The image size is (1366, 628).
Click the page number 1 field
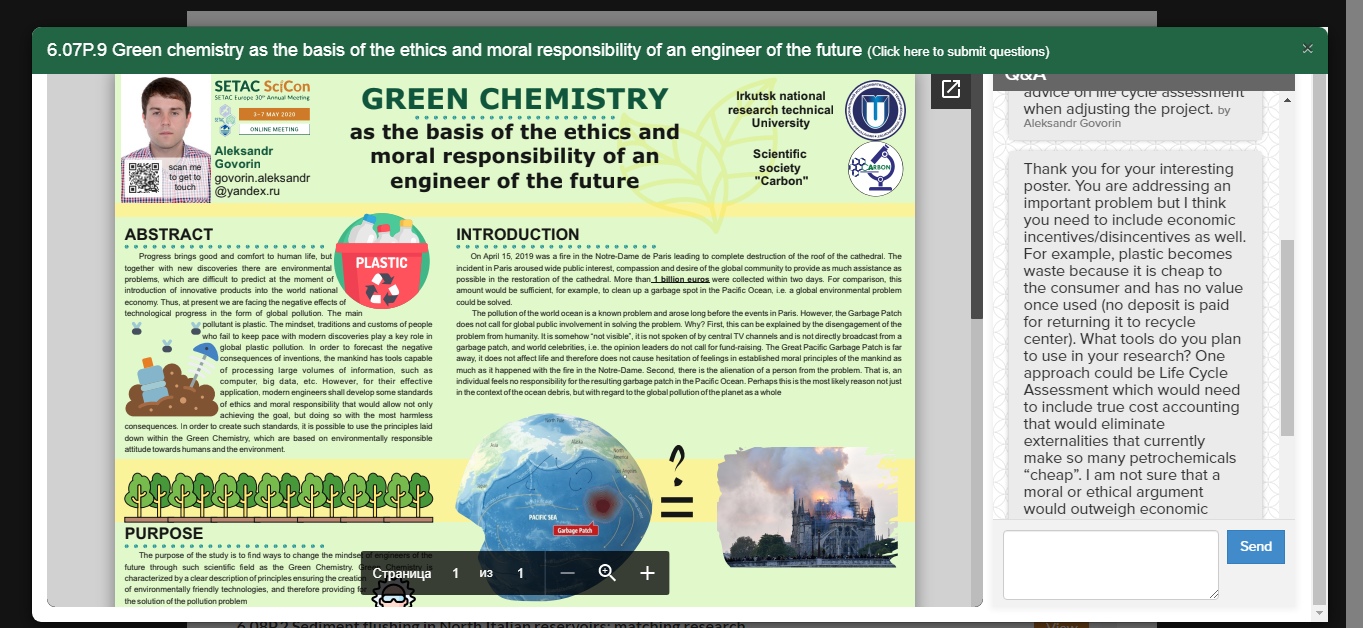(456, 573)
